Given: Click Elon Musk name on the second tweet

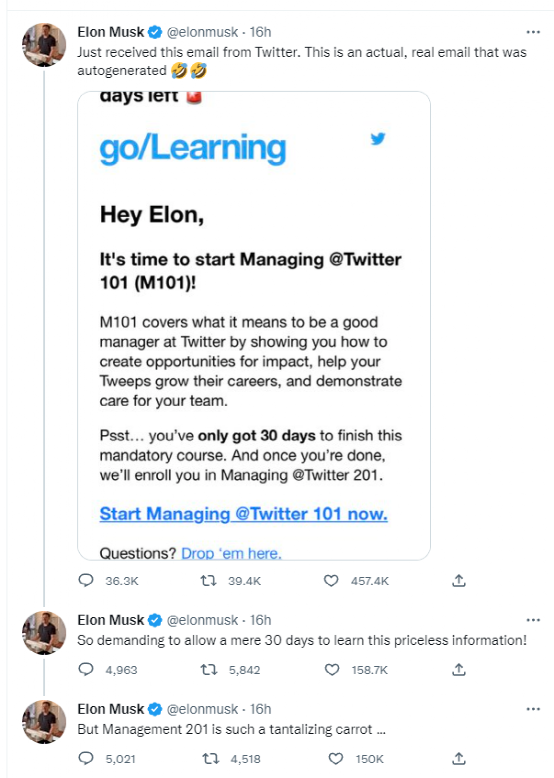Looking at the screenshot, I should click(111, 620).
